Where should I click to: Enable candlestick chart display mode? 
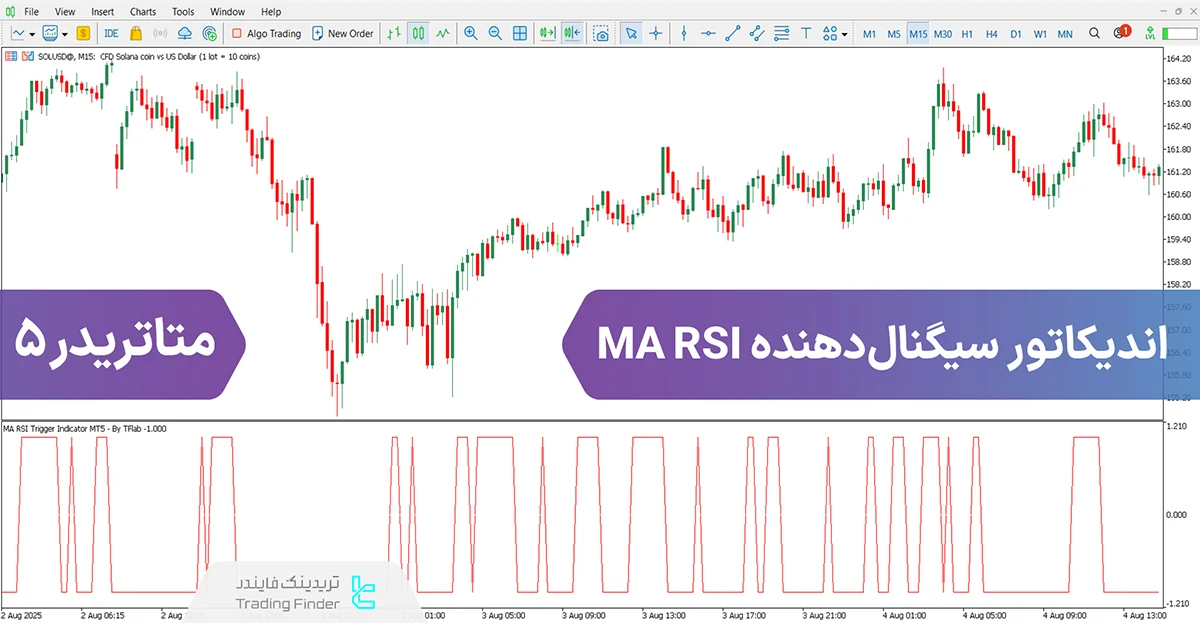click(x=418, y=33)
